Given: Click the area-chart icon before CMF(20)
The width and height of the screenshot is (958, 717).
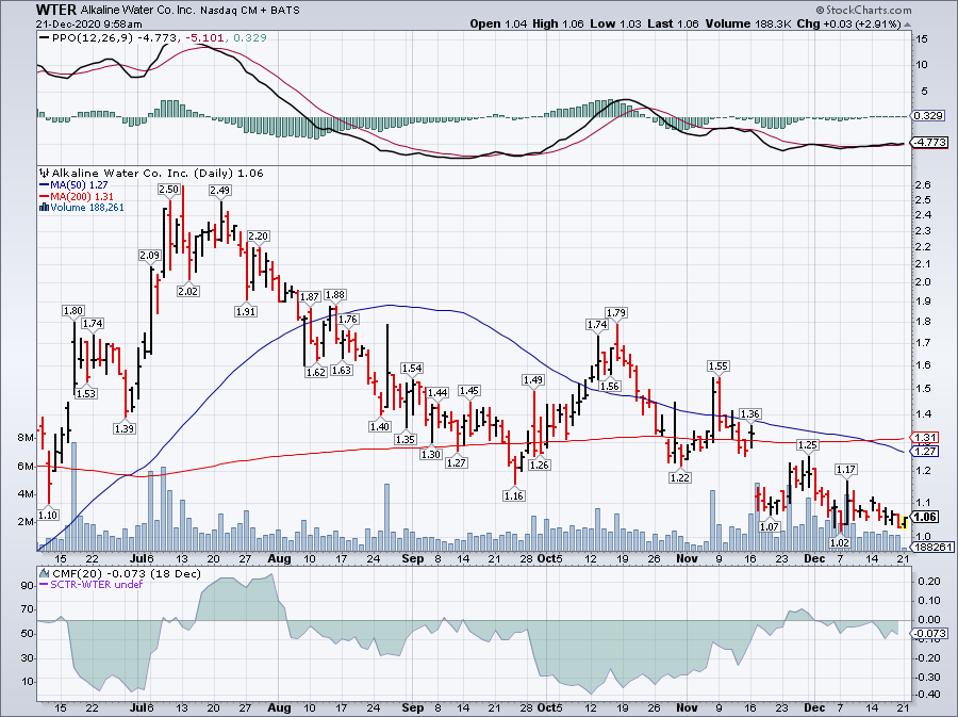Looking at the screenshot, I should click(44, 573).
